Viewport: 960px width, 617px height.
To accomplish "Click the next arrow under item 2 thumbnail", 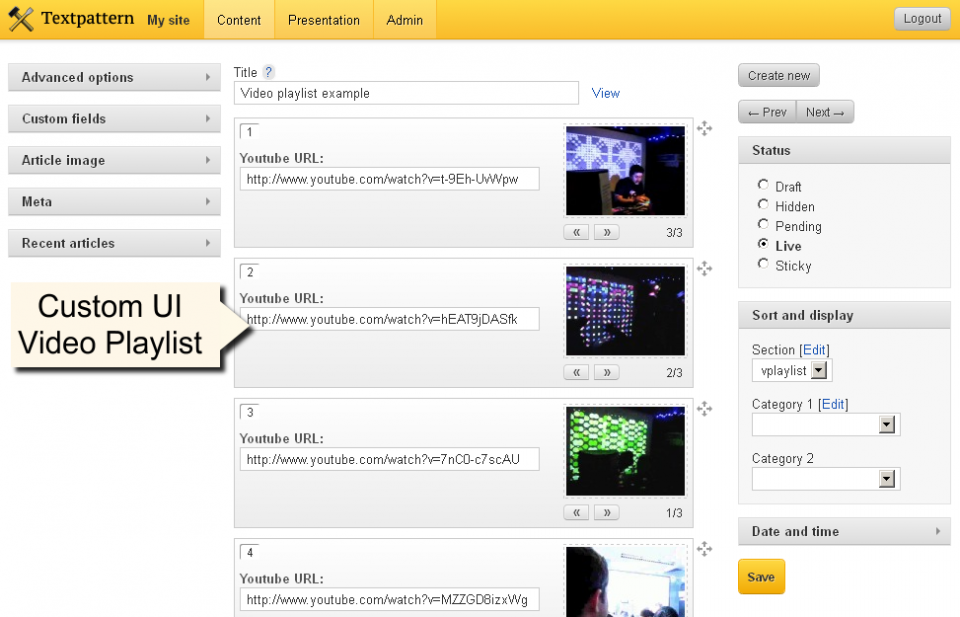I will pyautogui.click(x=606, y=371).
